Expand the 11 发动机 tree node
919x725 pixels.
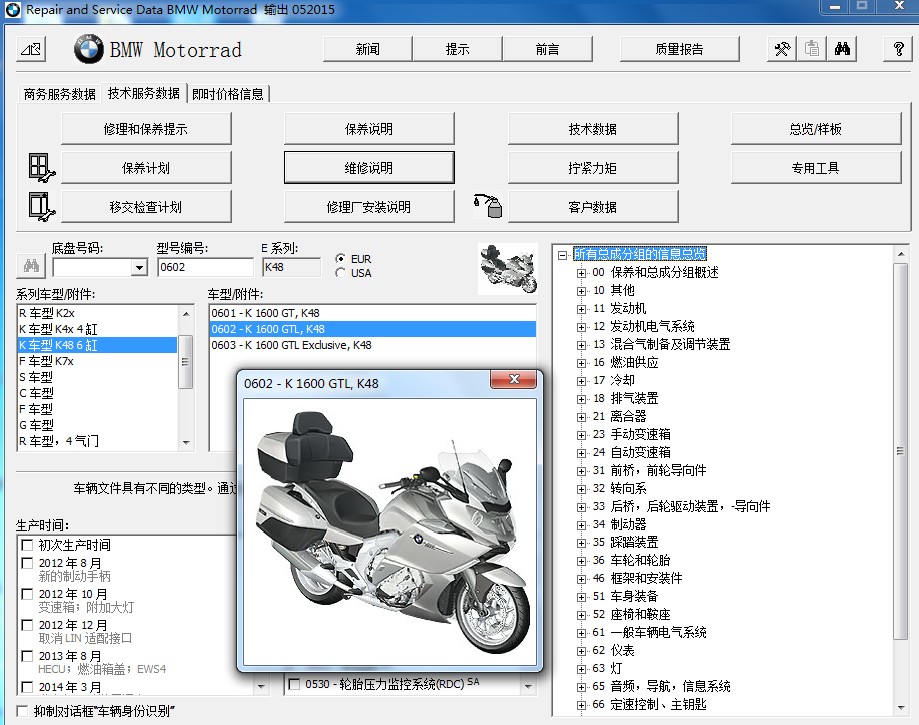click(x=581, y=309)
